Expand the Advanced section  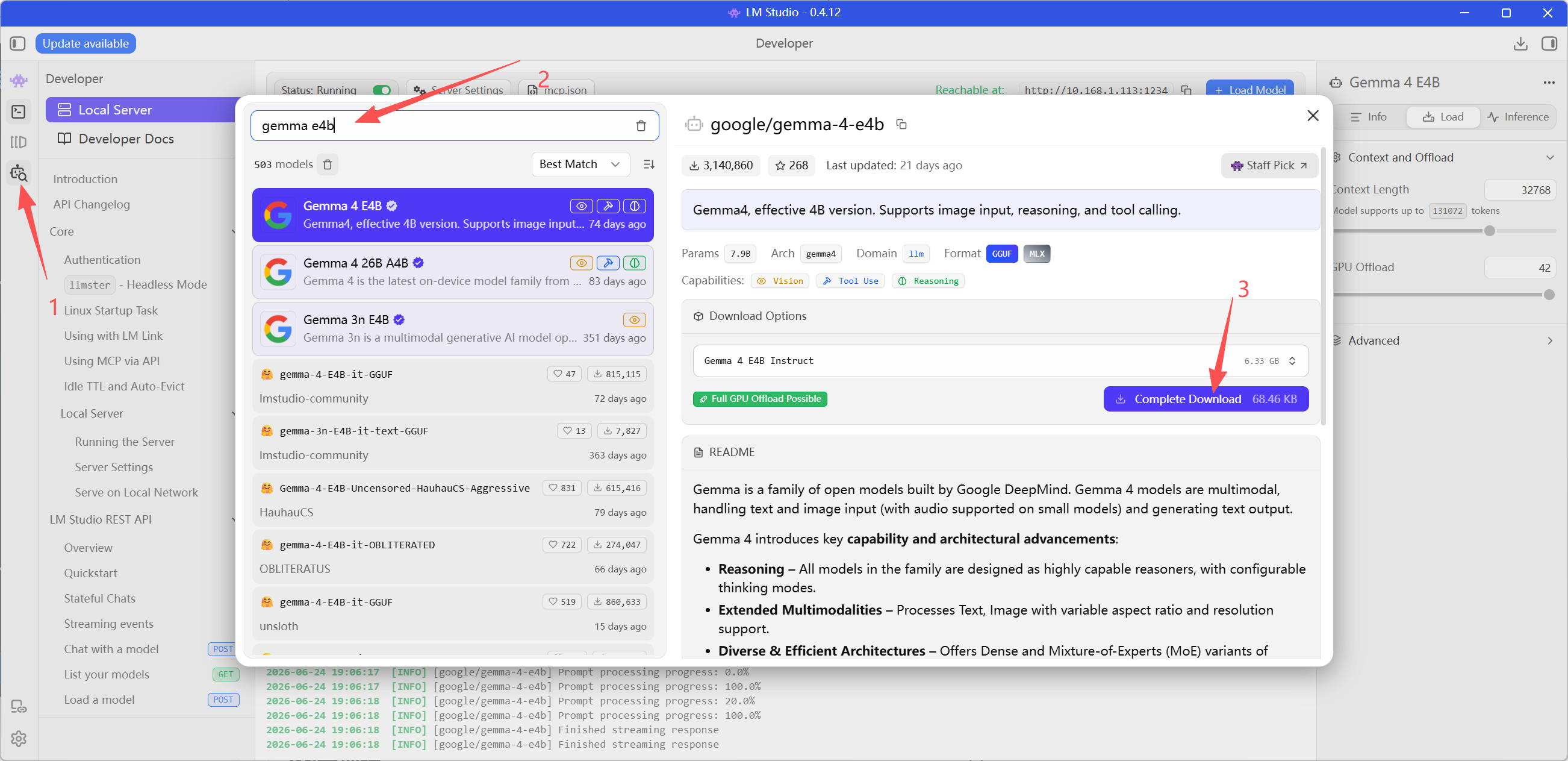coord(1549,340)
